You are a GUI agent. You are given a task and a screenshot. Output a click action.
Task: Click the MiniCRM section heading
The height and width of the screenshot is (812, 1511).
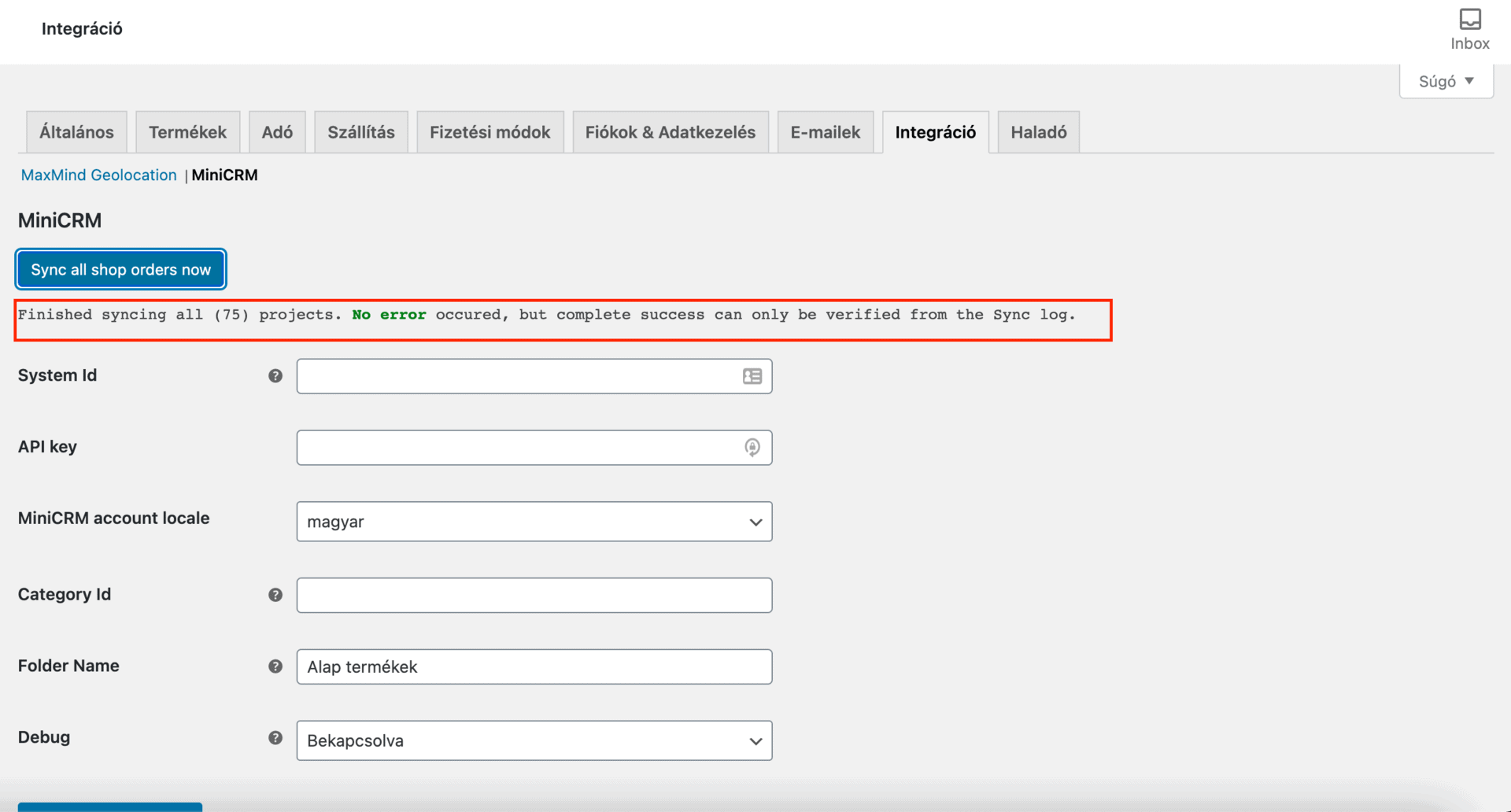pyautogui.click(x=60, y=220)
